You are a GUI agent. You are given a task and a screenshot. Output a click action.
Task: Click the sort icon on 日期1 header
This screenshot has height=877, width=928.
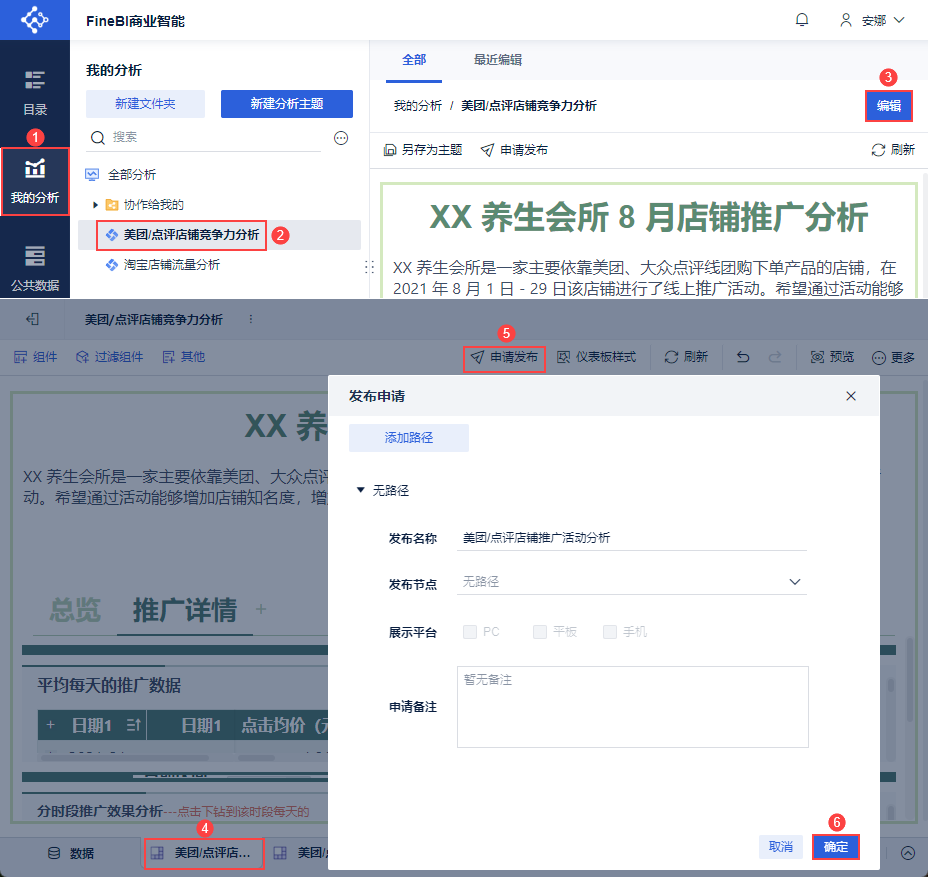pyautogui.click(x=134, y=725)
